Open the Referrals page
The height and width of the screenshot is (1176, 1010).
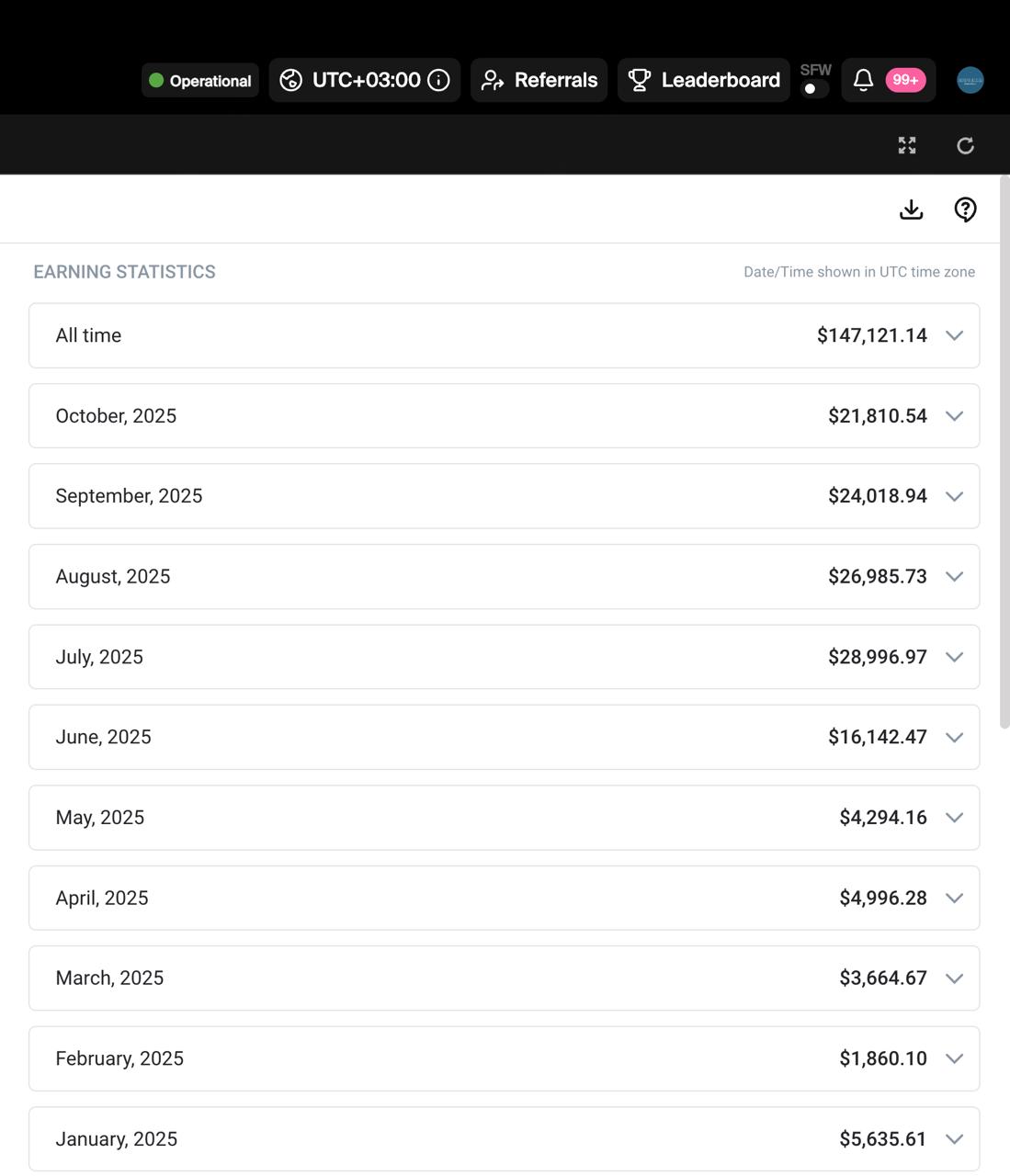[539, 80]
